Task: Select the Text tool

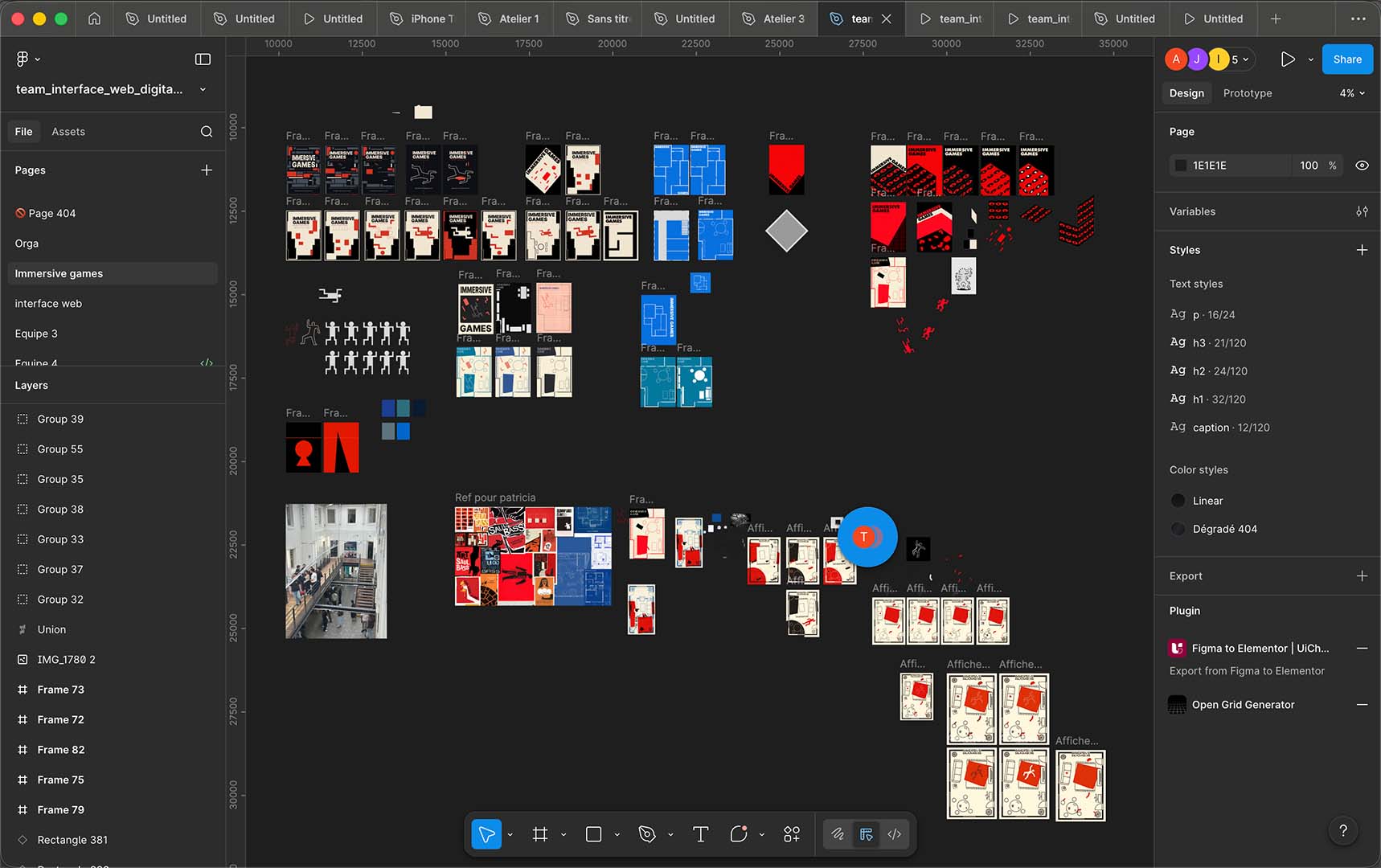Action: [x=700, y=834]
